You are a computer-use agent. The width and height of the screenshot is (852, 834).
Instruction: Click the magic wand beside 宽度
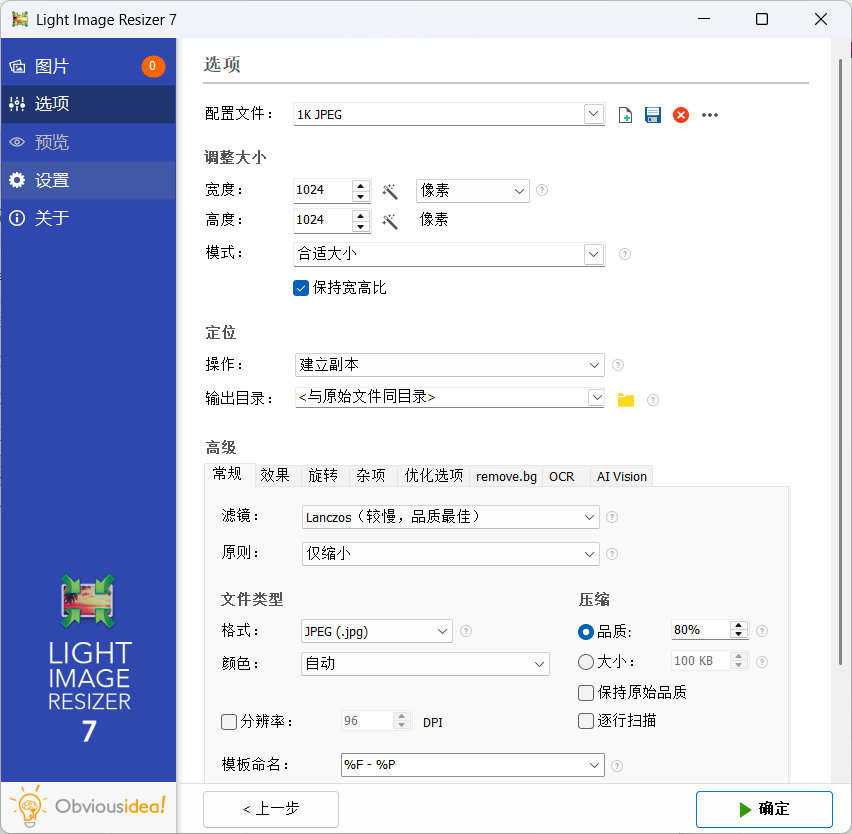click(x=390, y=191)
